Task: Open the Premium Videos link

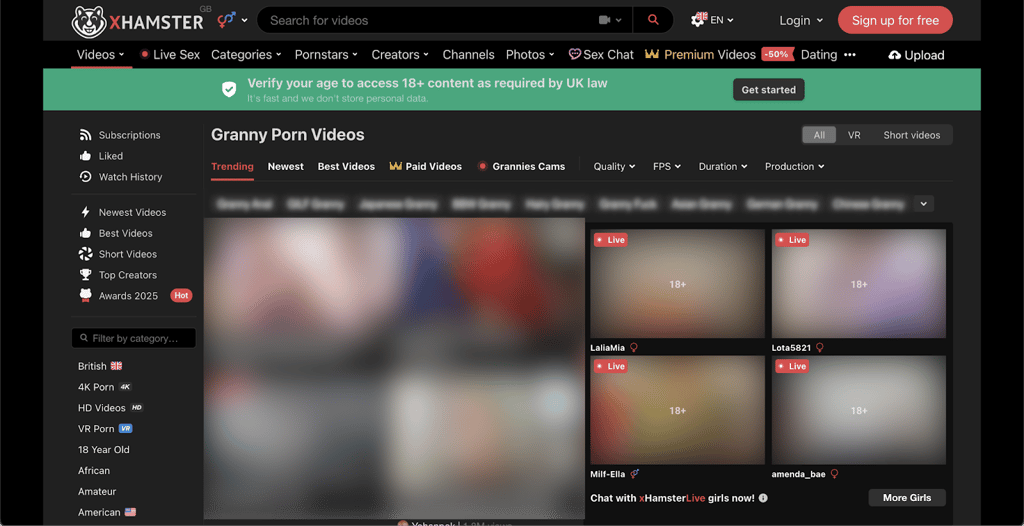Action: click(x=710, y=55)
